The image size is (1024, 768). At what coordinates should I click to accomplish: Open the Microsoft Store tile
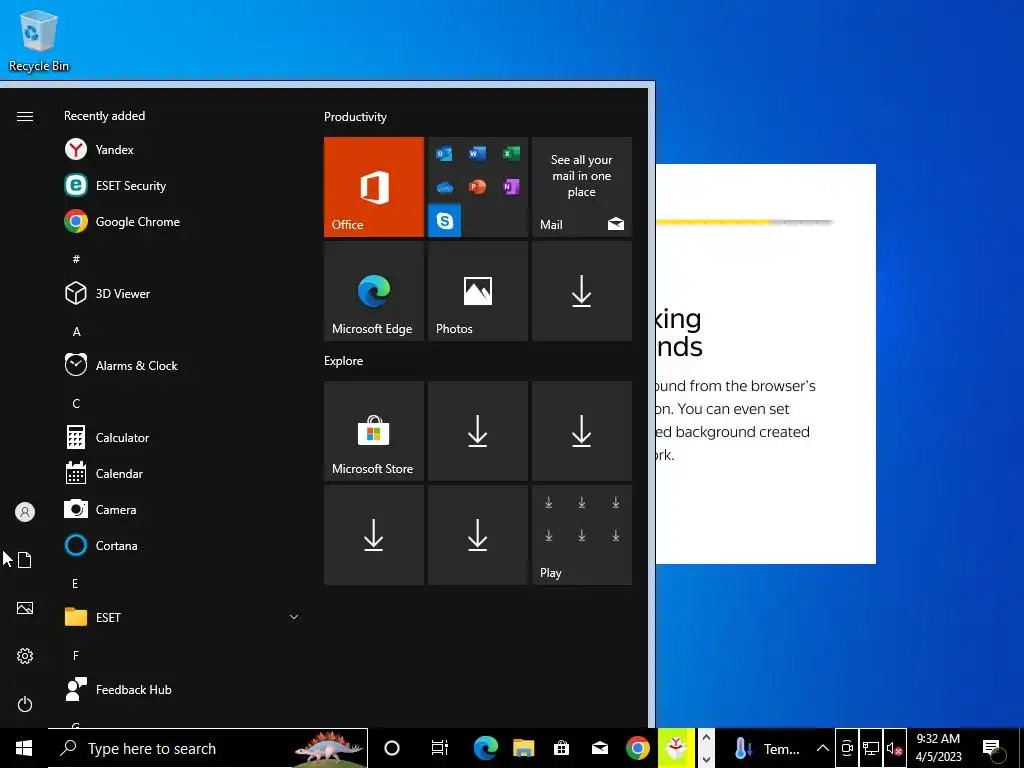click(374, 431)
